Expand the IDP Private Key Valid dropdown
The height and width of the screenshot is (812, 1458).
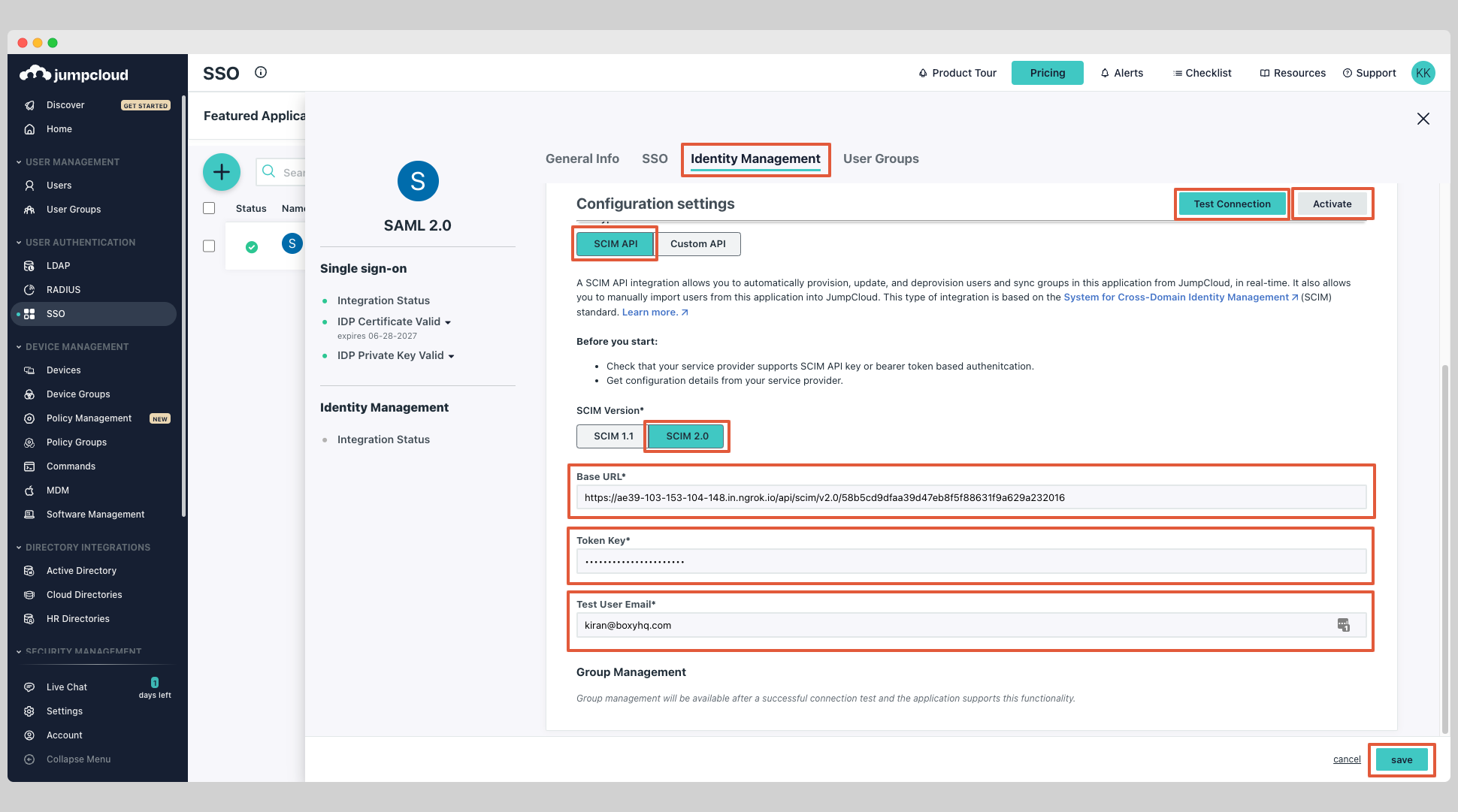pyautogui.click(x=450, y=355)
